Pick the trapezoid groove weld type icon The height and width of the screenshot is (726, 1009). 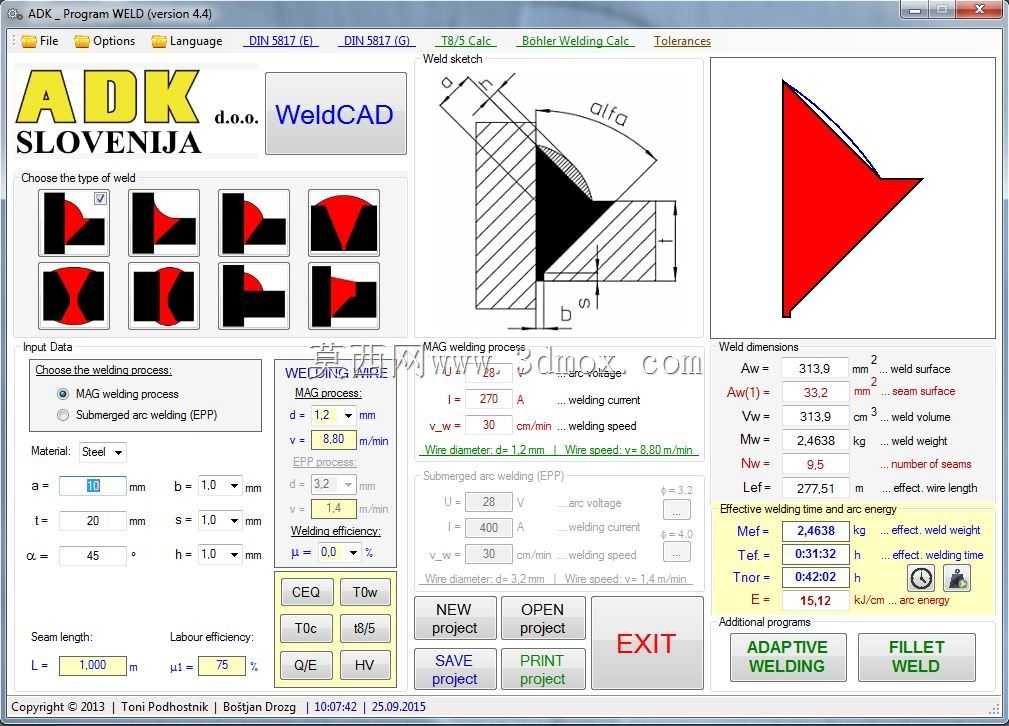tap(344, 296)
